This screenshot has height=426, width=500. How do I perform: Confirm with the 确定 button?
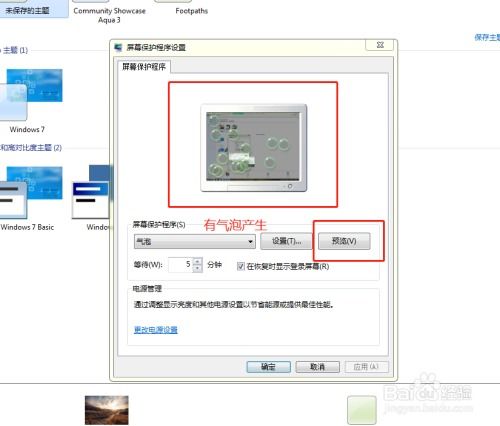tap(268, 367)
